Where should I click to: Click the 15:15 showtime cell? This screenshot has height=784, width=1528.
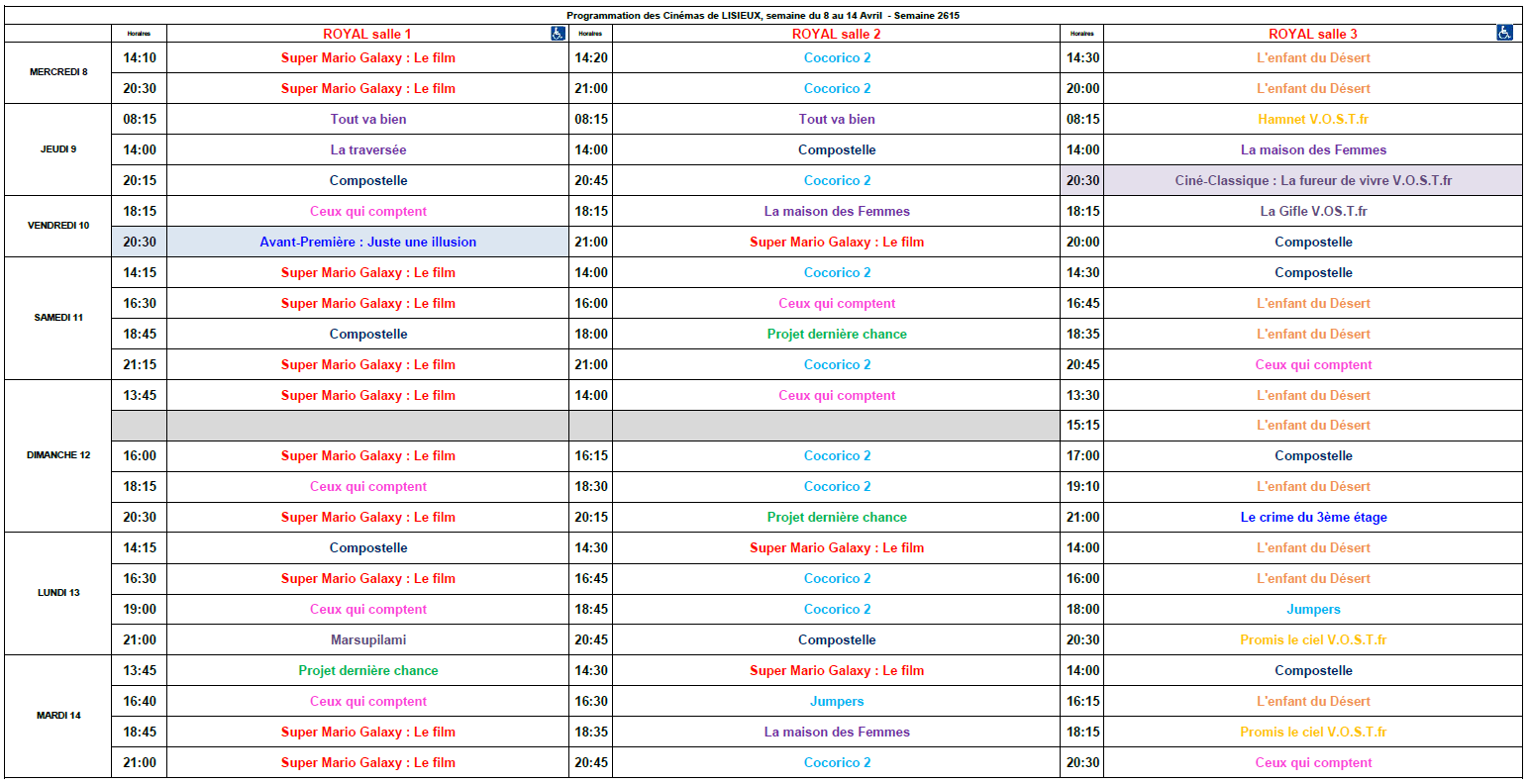point(1082,426)
